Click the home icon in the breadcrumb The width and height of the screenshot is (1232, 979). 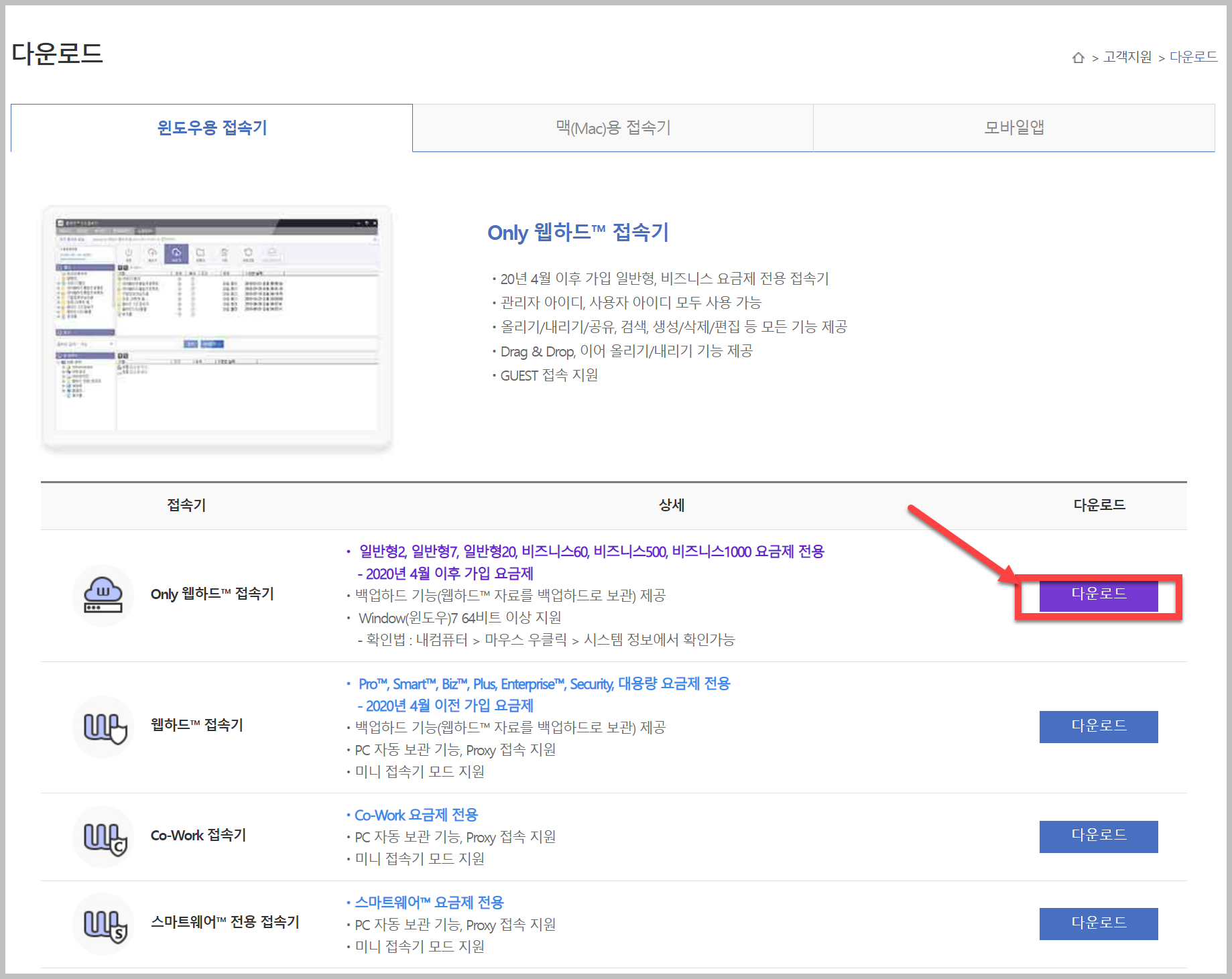click(x=1078, y=58)
